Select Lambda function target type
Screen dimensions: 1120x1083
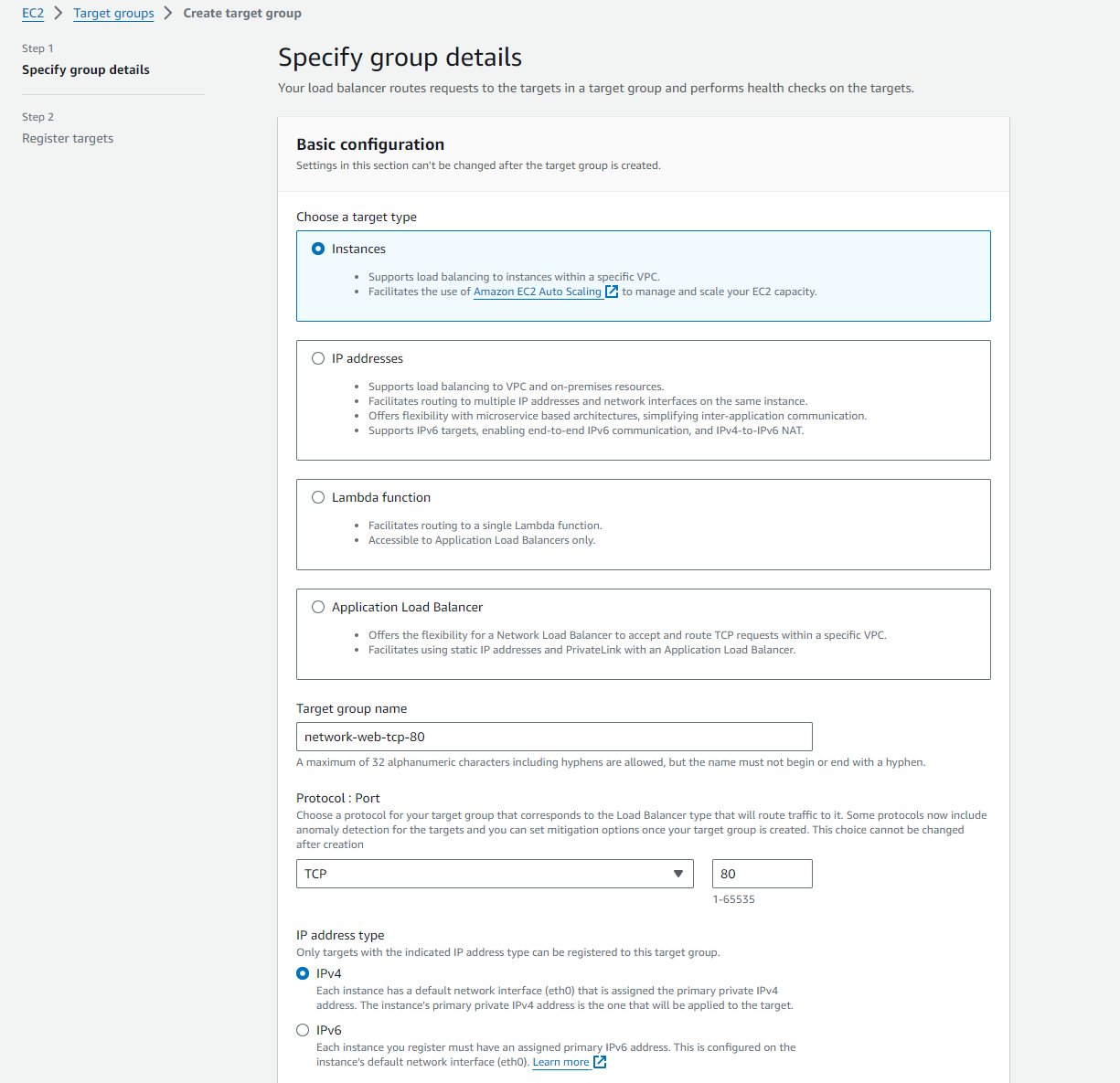click(x=318, y=497)
